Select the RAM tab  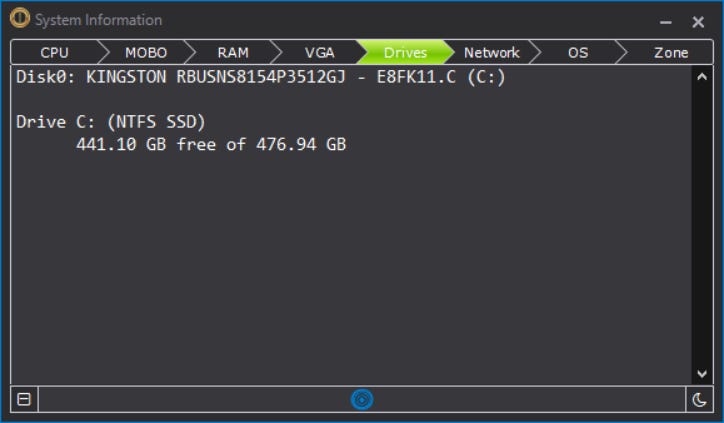click(x=233, y=52)
